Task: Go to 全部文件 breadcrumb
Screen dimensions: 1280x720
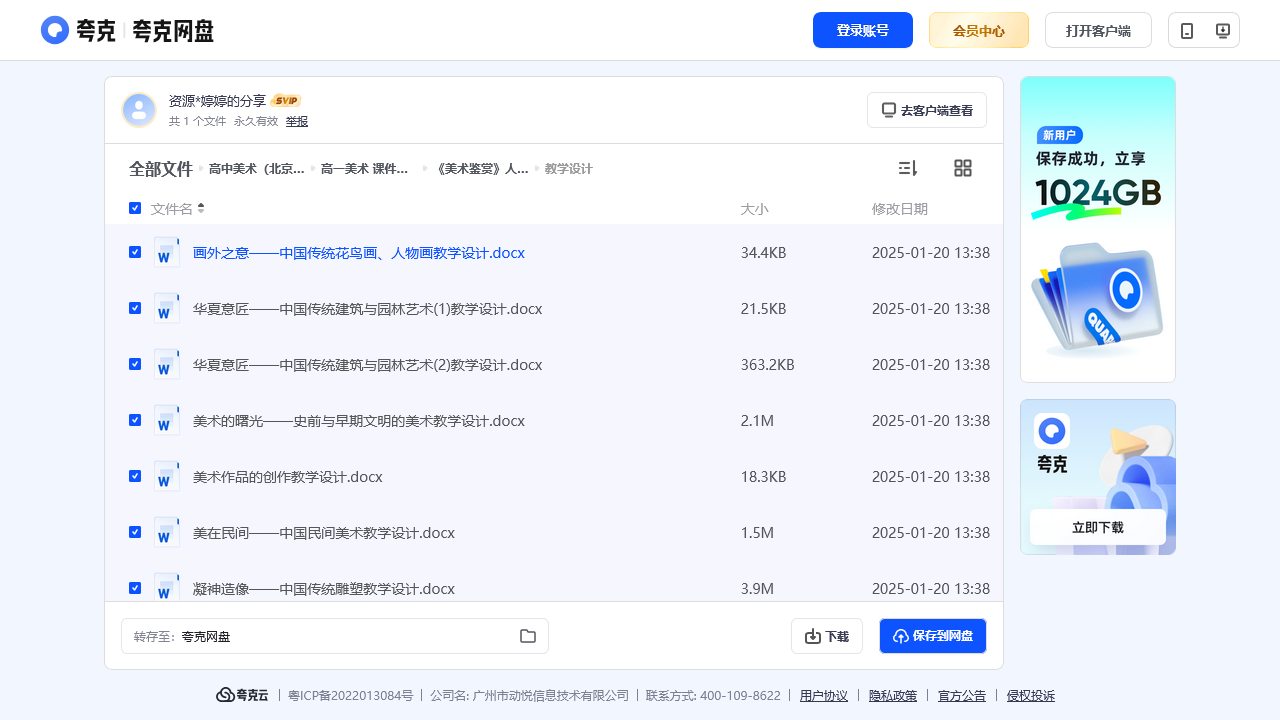Action: tap(160, 169)
